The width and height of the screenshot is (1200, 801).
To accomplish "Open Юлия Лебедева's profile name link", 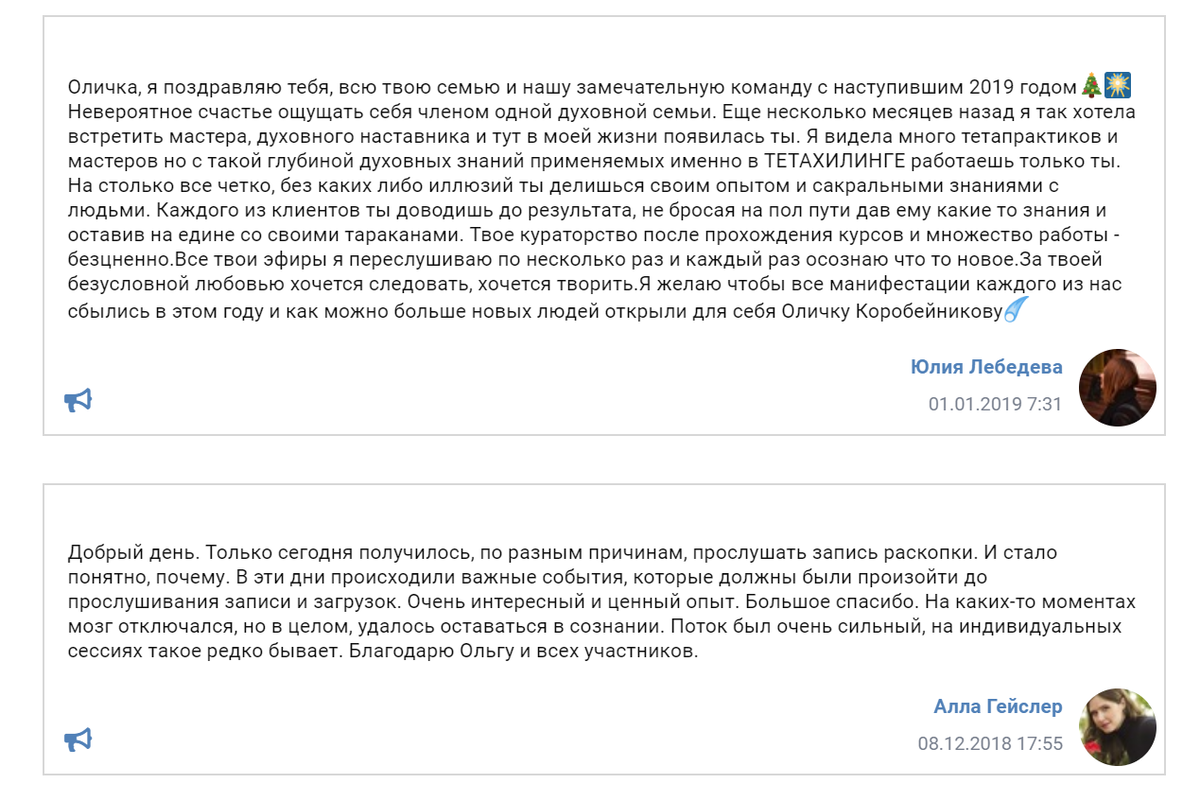I will [x=987, y=367].
